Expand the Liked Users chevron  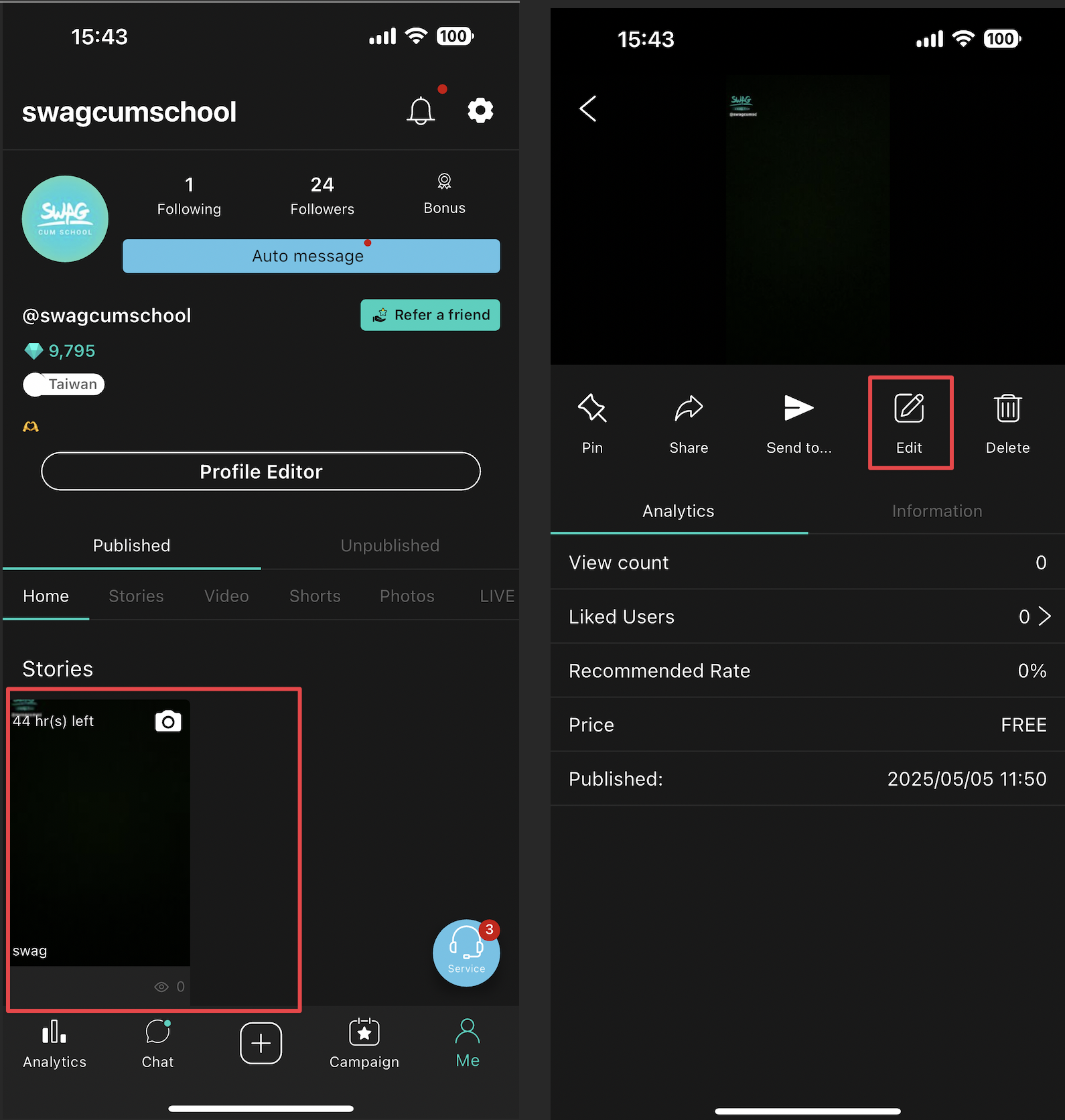tap(1044, 616)
